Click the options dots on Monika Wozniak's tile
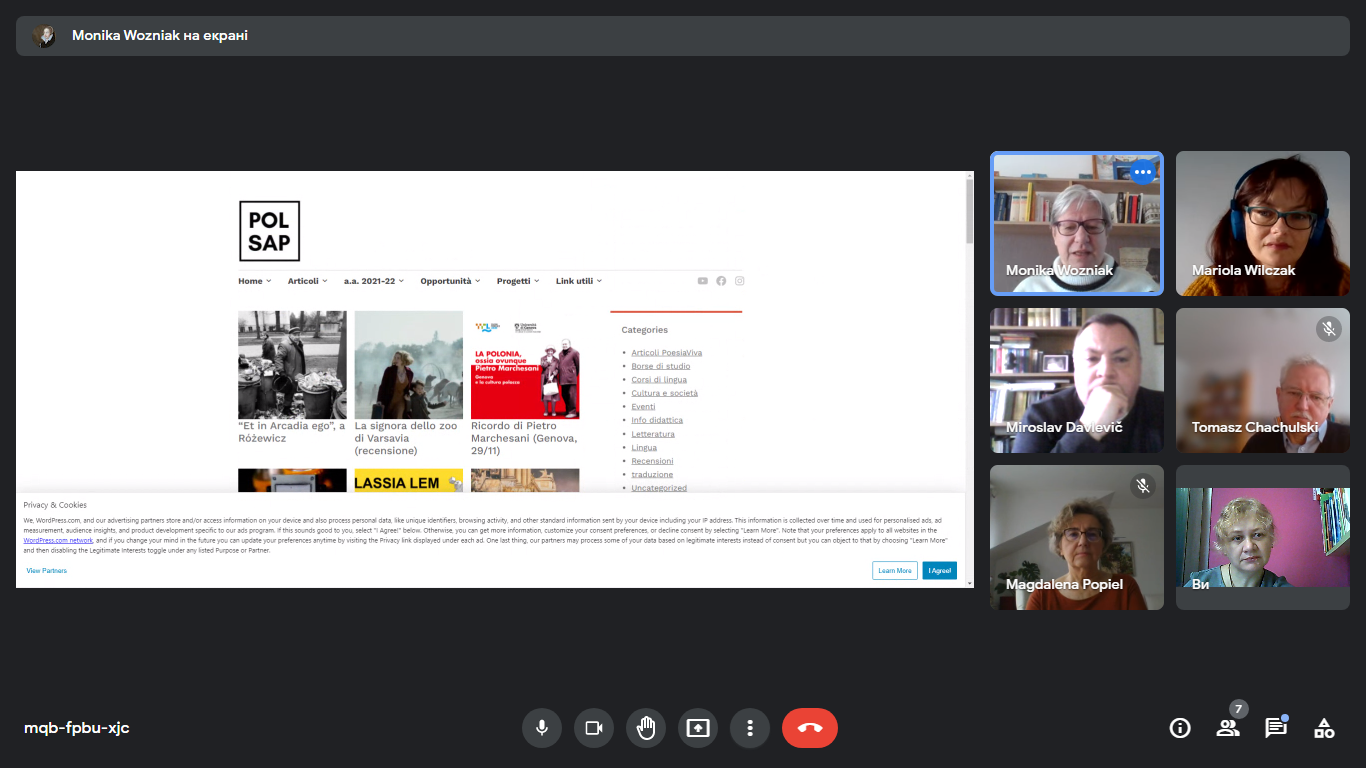The height and width of the screenshot is (768, 1366). point(1142,172)
